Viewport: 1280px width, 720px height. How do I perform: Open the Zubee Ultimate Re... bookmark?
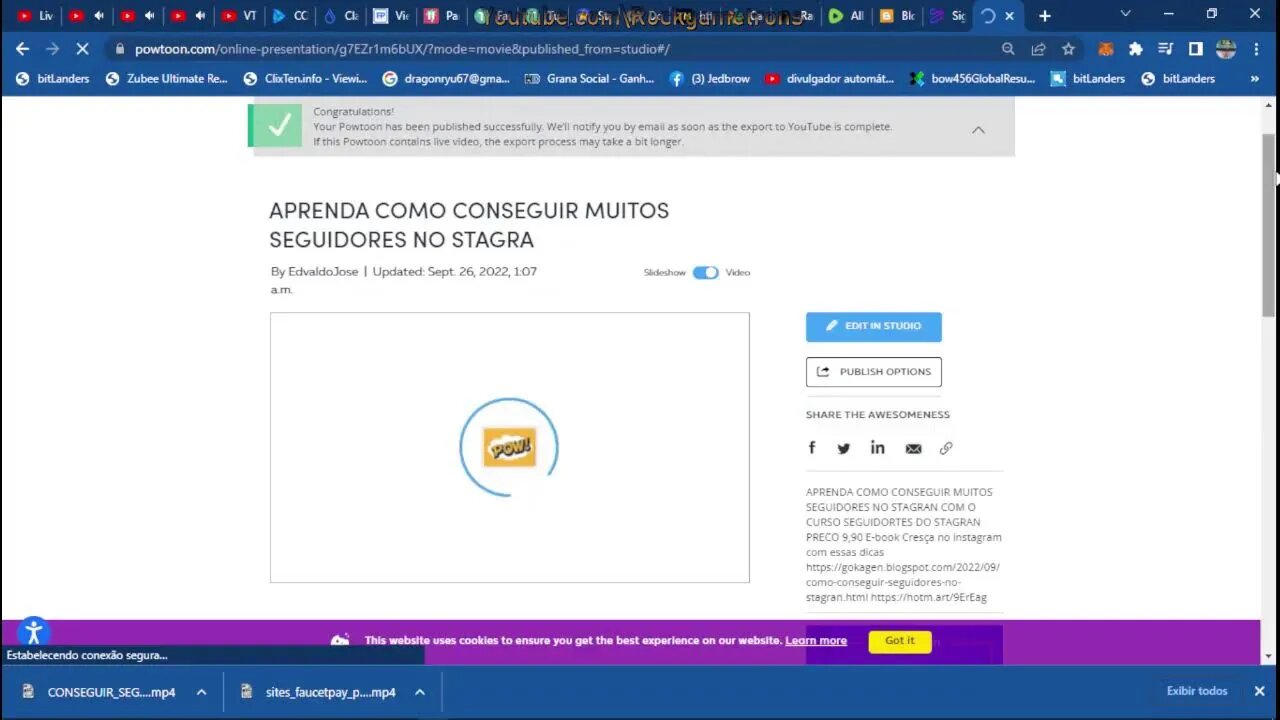(167, 78)
